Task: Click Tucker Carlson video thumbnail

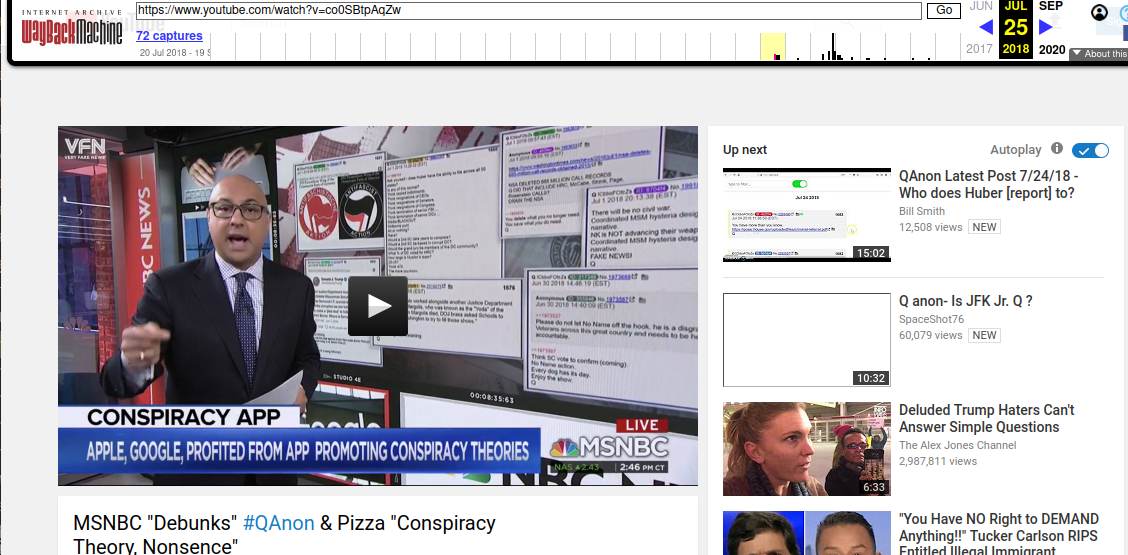Action: pos(806,533)
